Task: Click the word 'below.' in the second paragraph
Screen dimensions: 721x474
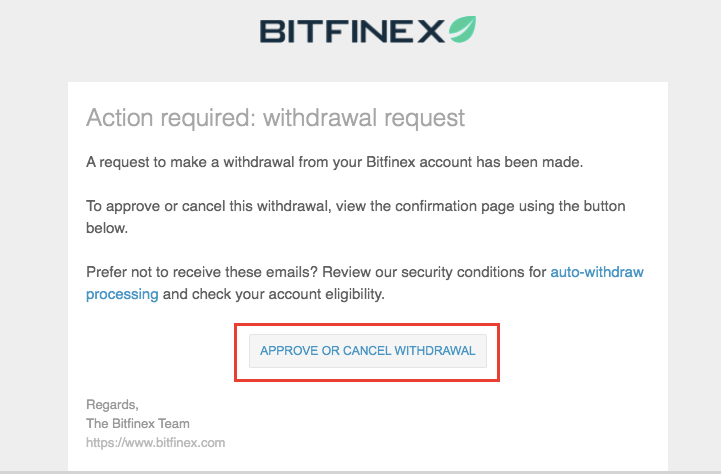Action: pyautogui.click(x=107, y=228)
